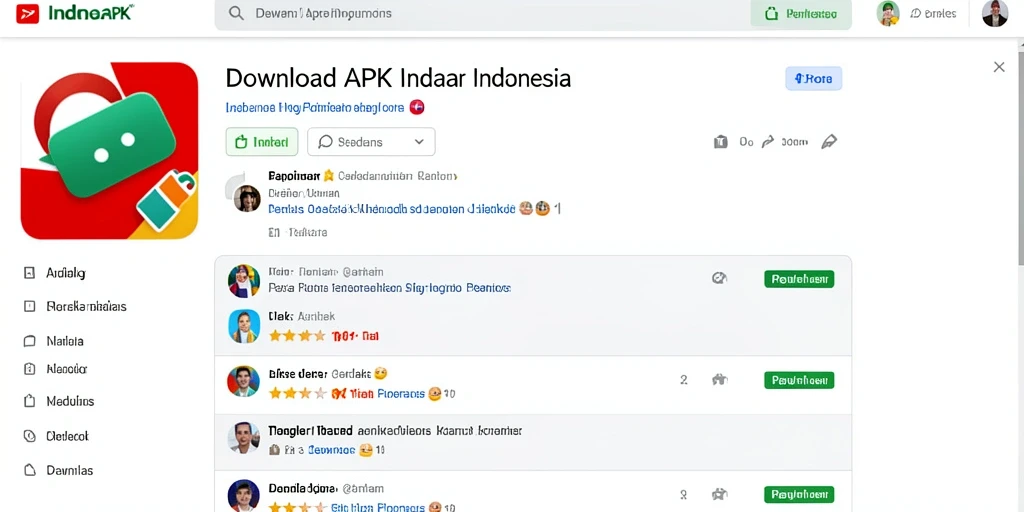This screenshot has height=512, width=1024.
Task: Click the emoji in Toagler Ibaced row
Action: point(366,450)
